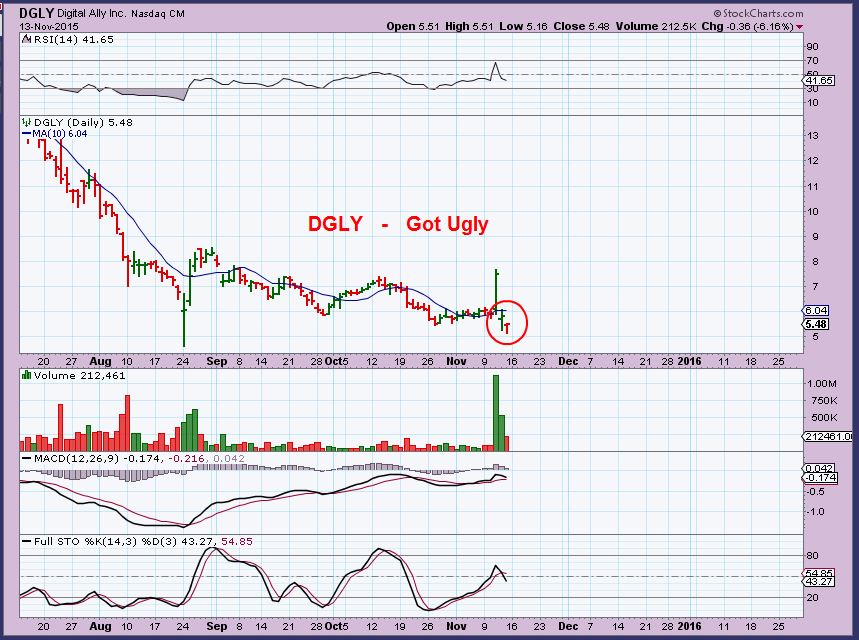Click the High 5.51 value
The height and width of the screenshot is (640, 859).
pyautogui.click(x=469, y=26)
